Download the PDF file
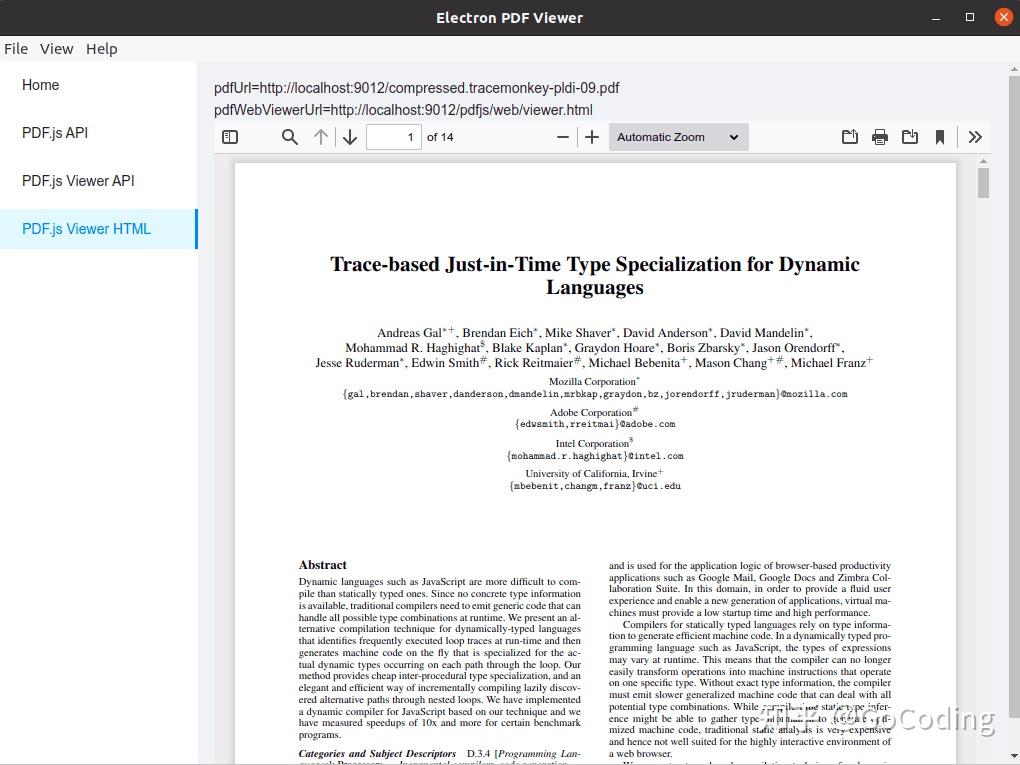Screen dimensions: 1020x765 pyautogui.click(x=910, y=137)
